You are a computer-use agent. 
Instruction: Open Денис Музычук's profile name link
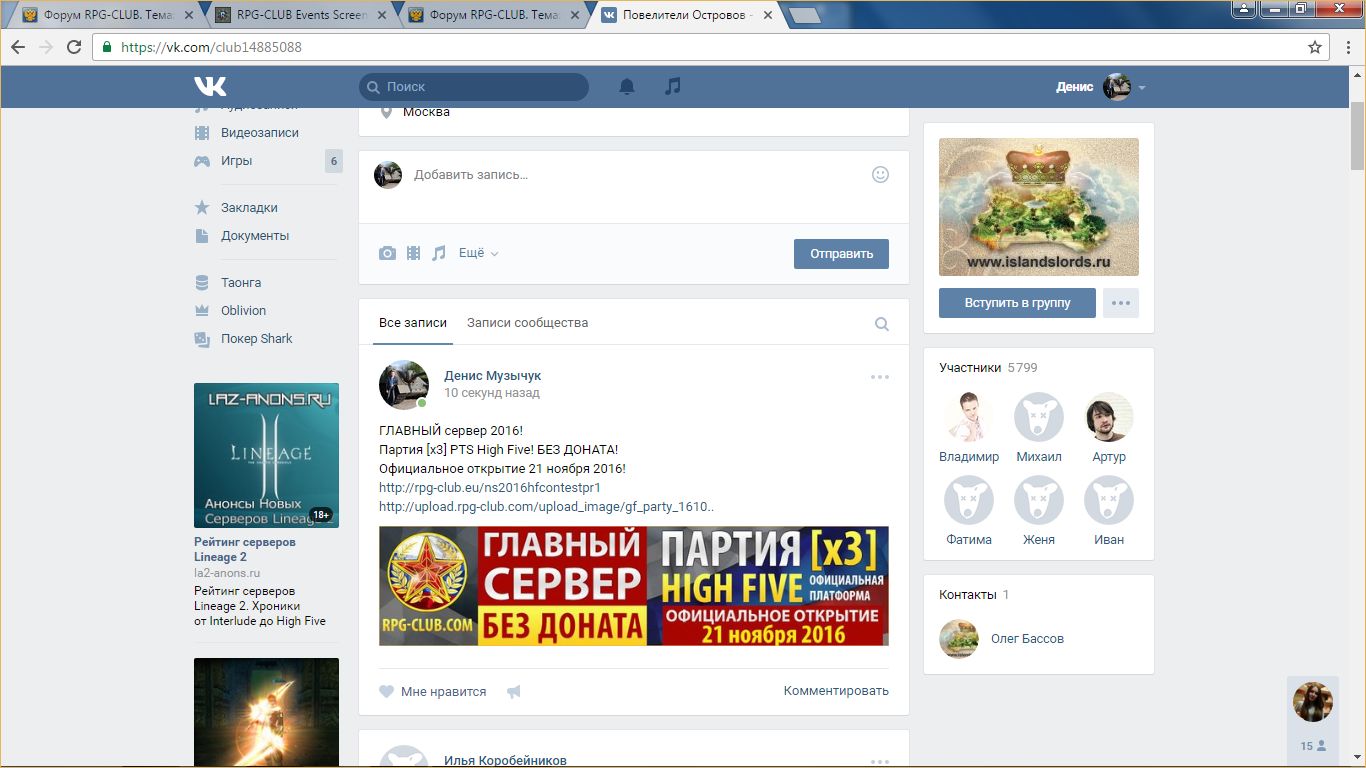[x=492, y=376]
